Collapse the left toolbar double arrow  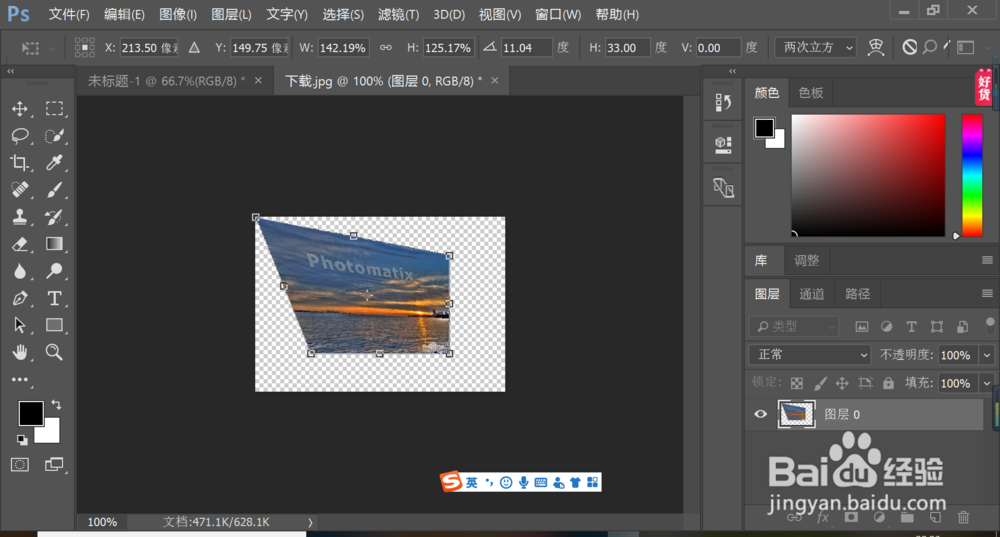click(11, 71)
